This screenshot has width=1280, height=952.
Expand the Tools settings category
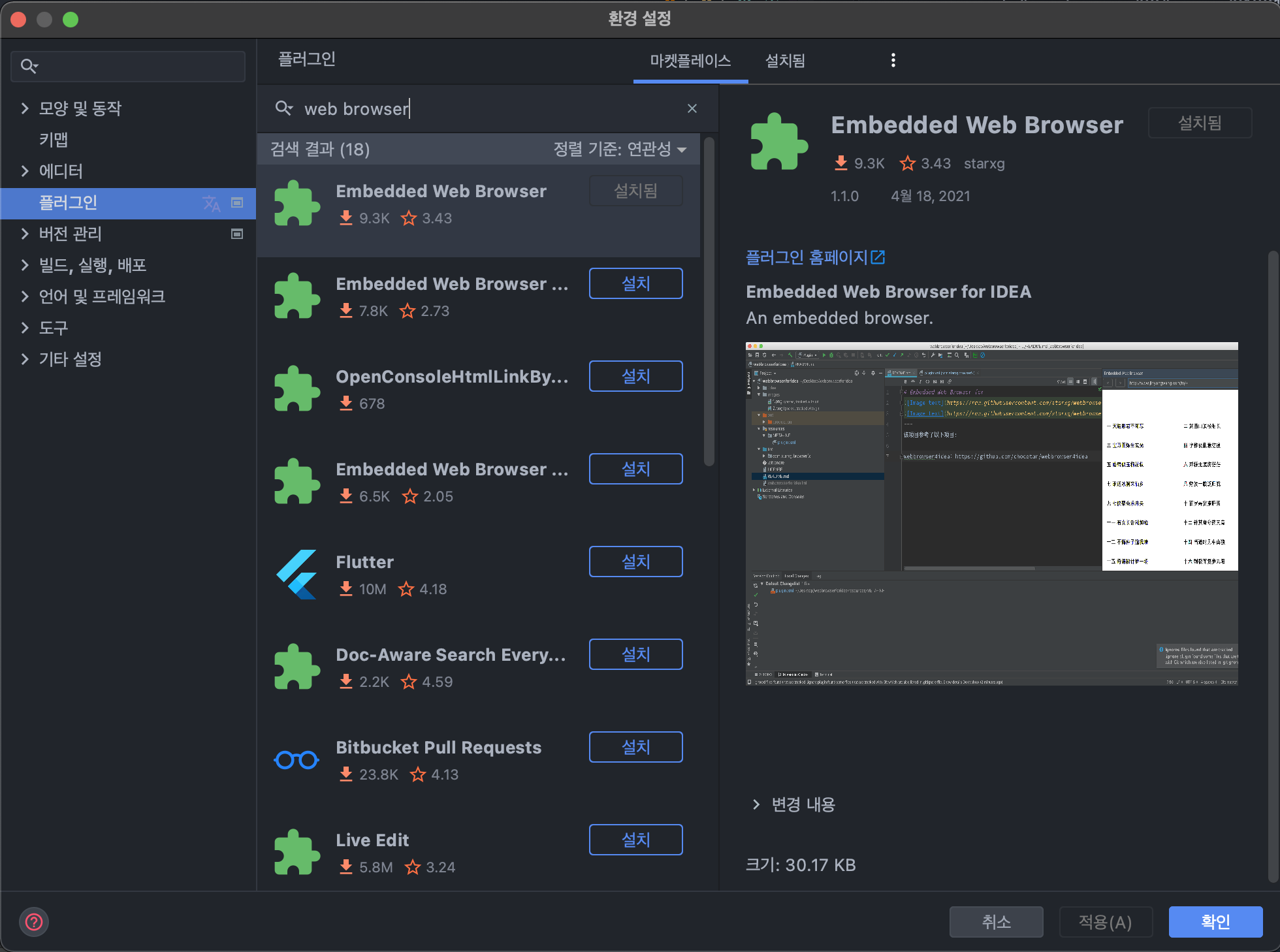[x=25, y=328]
